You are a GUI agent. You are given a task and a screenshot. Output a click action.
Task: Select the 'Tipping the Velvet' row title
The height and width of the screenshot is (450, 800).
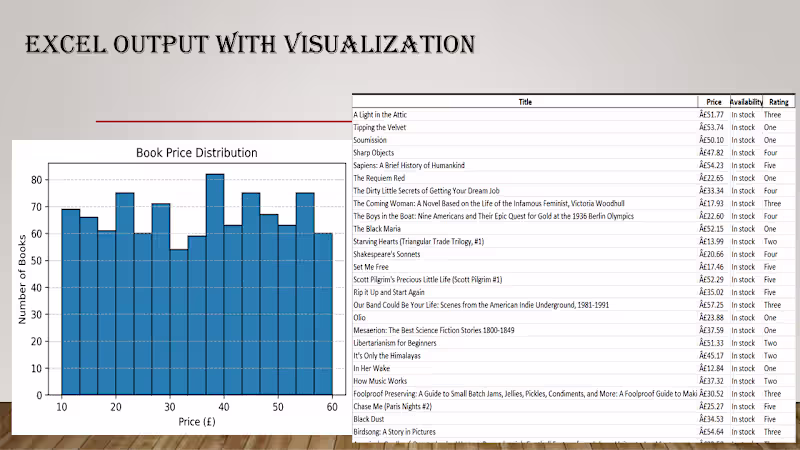[525, 128]
